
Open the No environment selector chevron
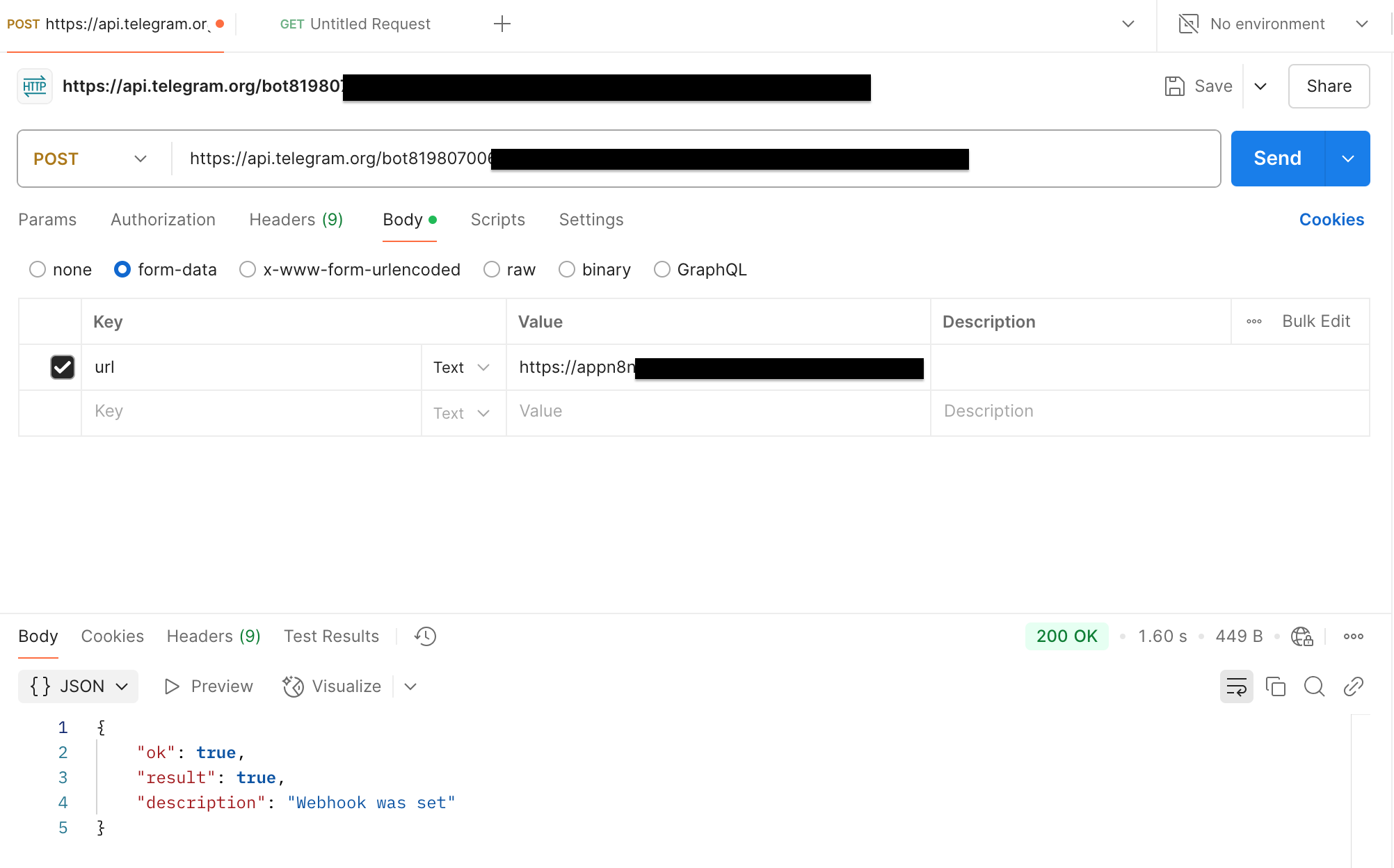pyautogui.click(x=1362, y=24)
